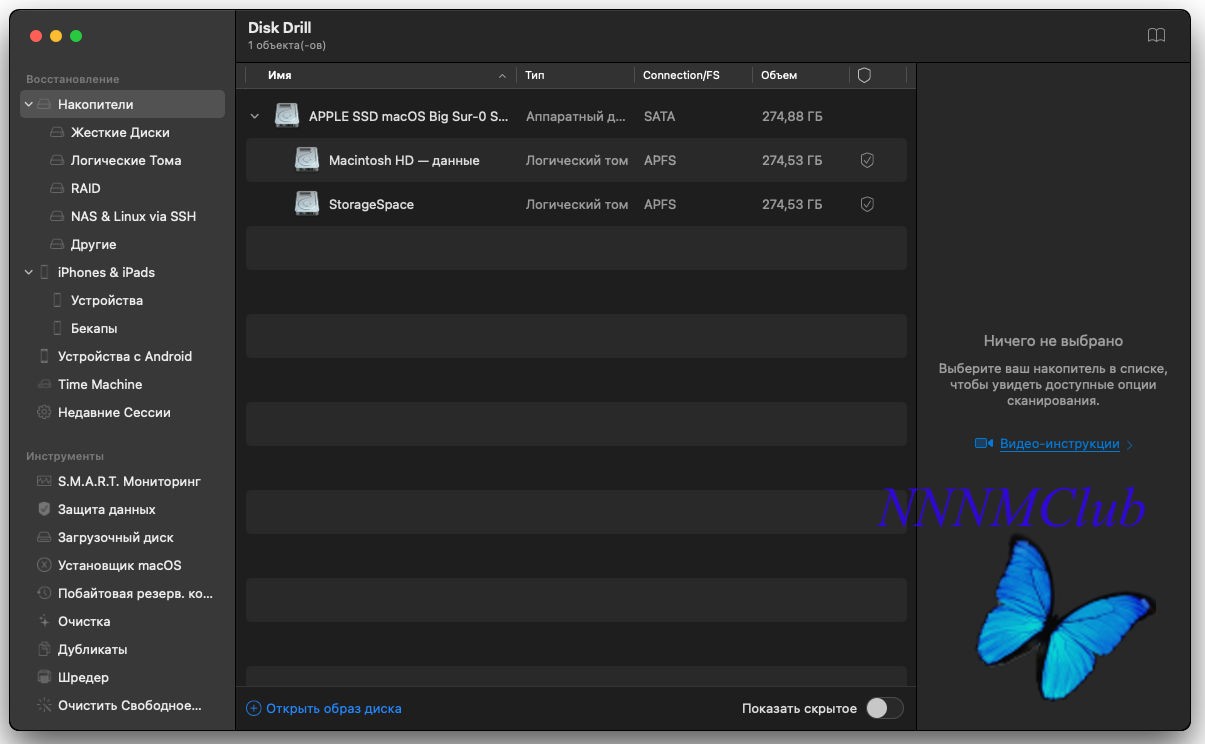The width and height of the screenshot is (1205, 744).
Task: Open Шредер tool
Action: [83, 677]
